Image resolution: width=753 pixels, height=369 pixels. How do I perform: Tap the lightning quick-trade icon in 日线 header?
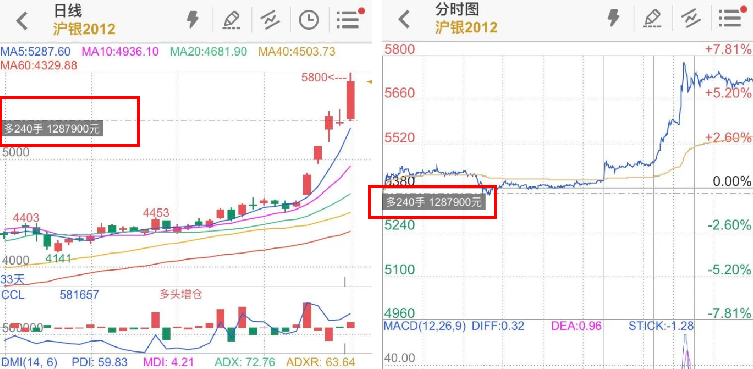pos(193,20)
